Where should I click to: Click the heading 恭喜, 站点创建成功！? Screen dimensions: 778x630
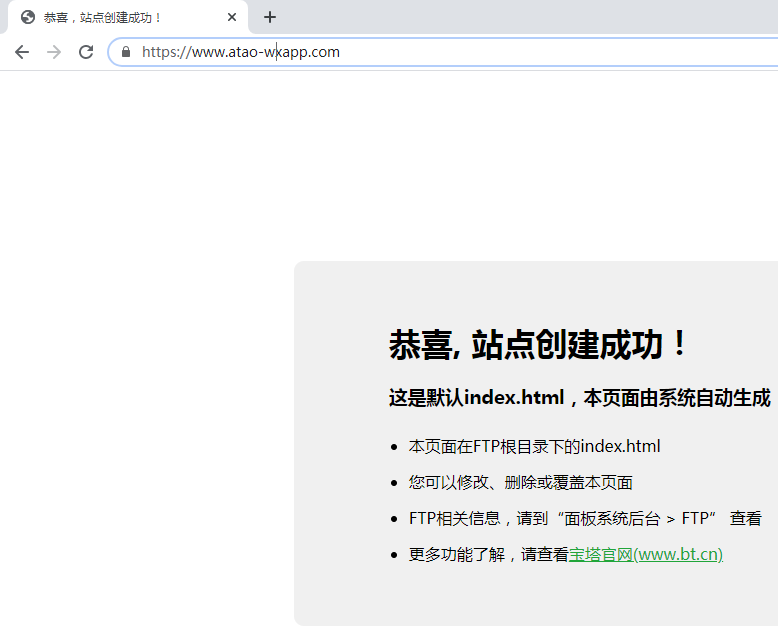pos(538,344)
